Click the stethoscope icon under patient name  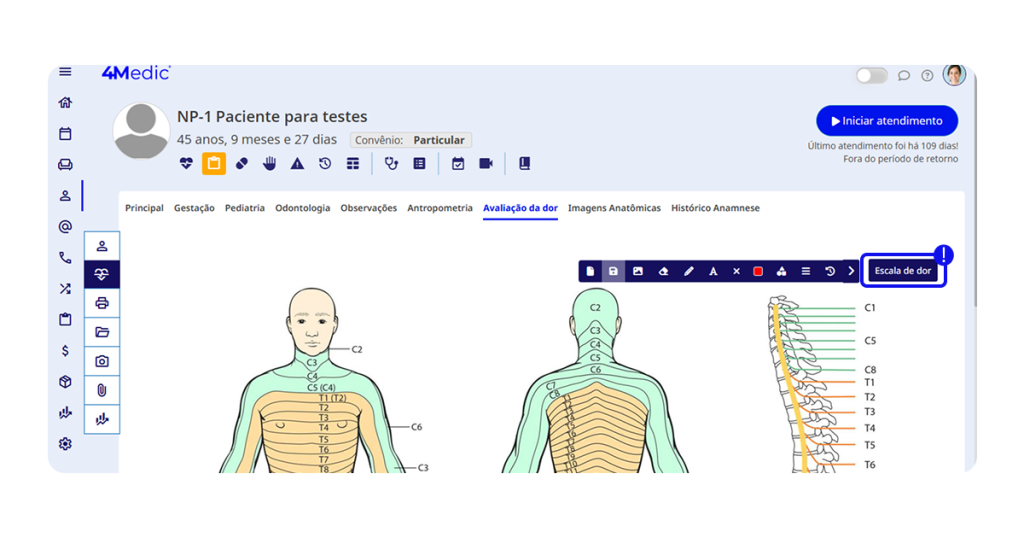391,164
